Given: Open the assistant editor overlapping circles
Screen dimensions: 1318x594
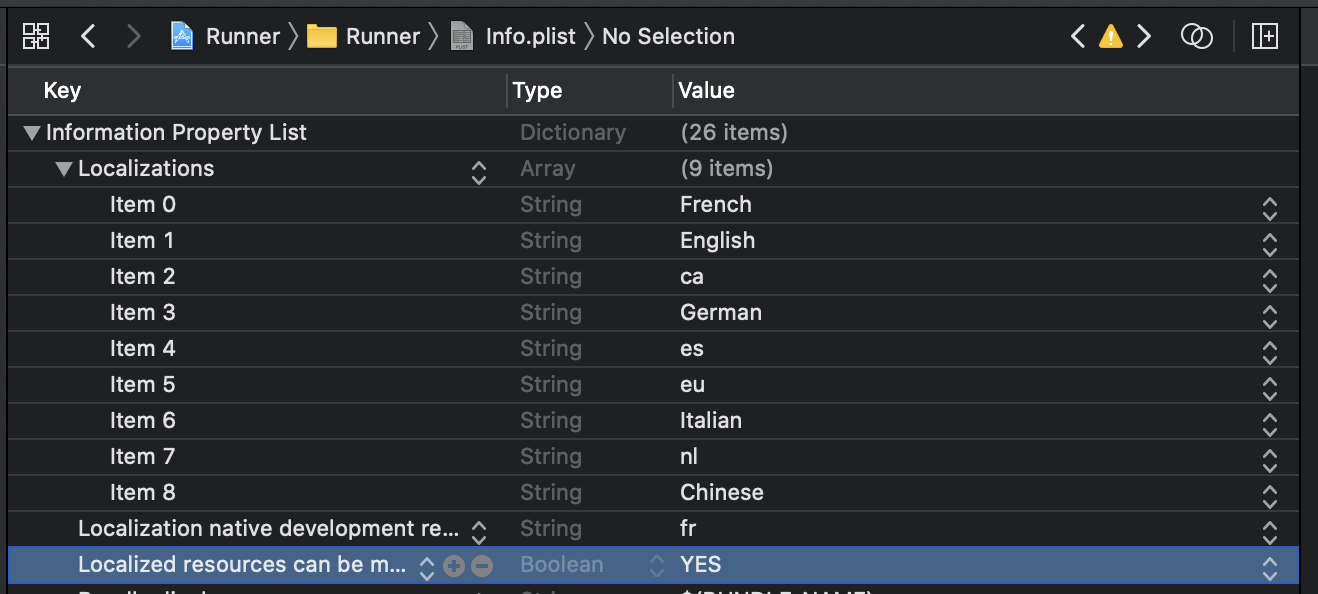Looking at the screenshot, I should [x=1196, y=36].
